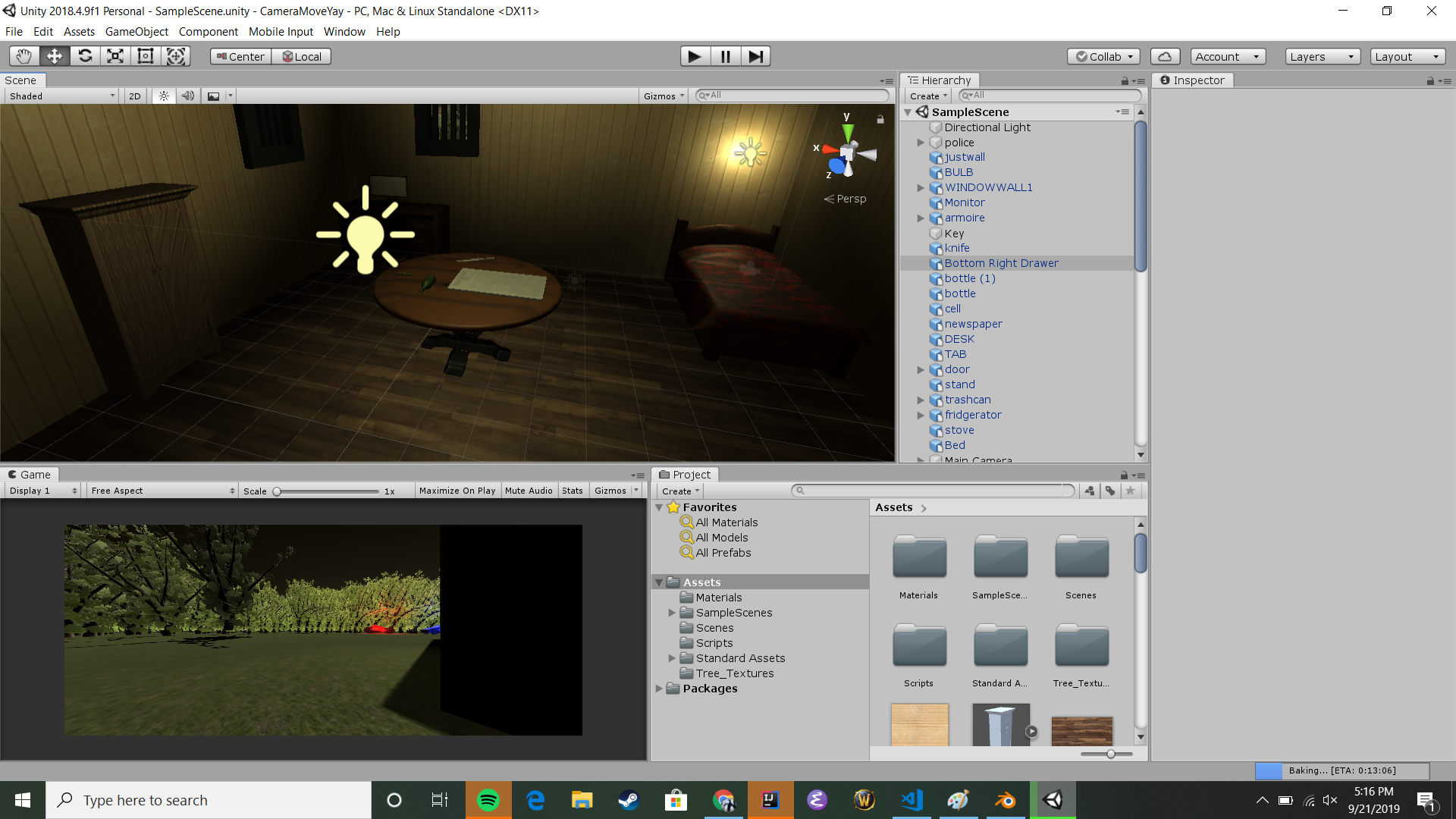Click the Step frame button
Viewport: 1456px width, 819px height.
coord(755,56)
